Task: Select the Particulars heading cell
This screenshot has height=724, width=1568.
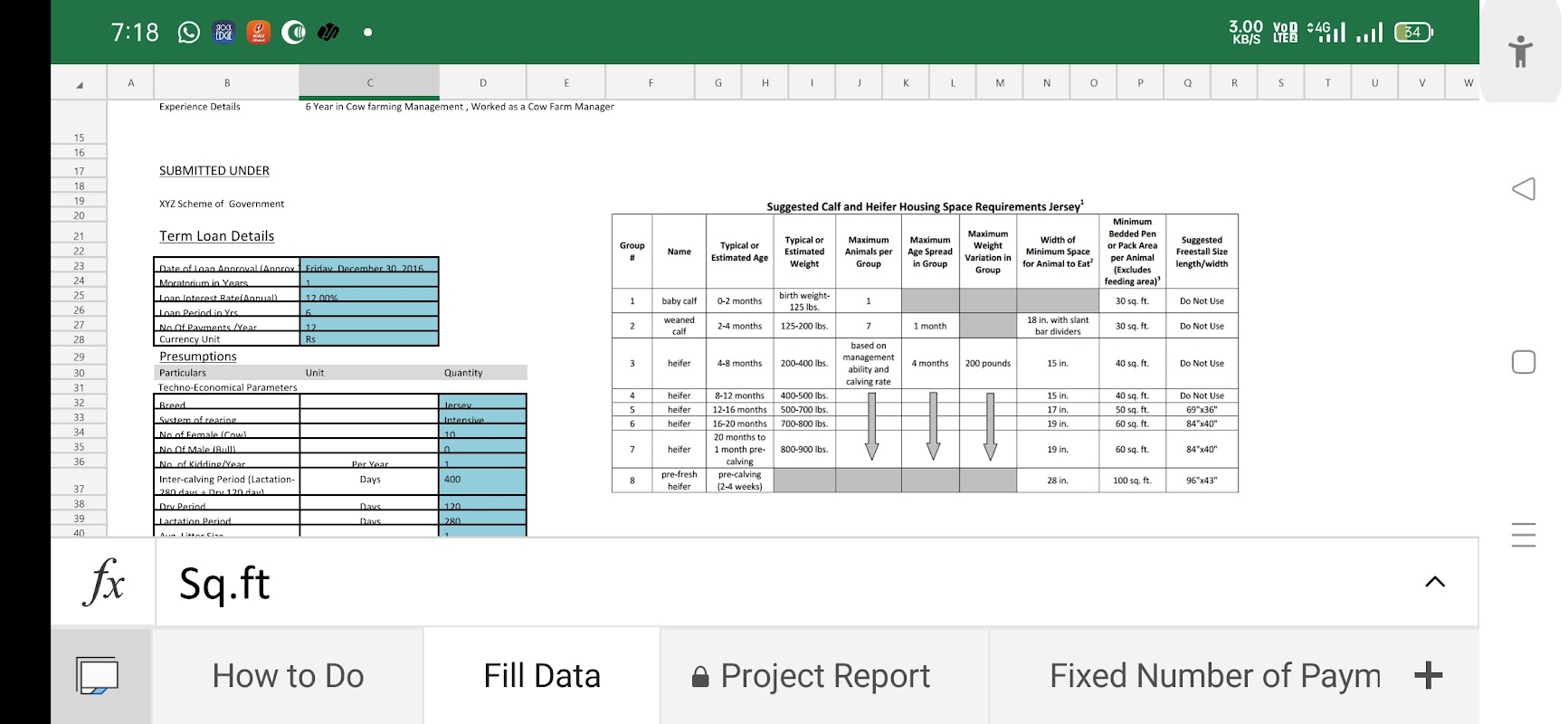Action: point(183,373)
